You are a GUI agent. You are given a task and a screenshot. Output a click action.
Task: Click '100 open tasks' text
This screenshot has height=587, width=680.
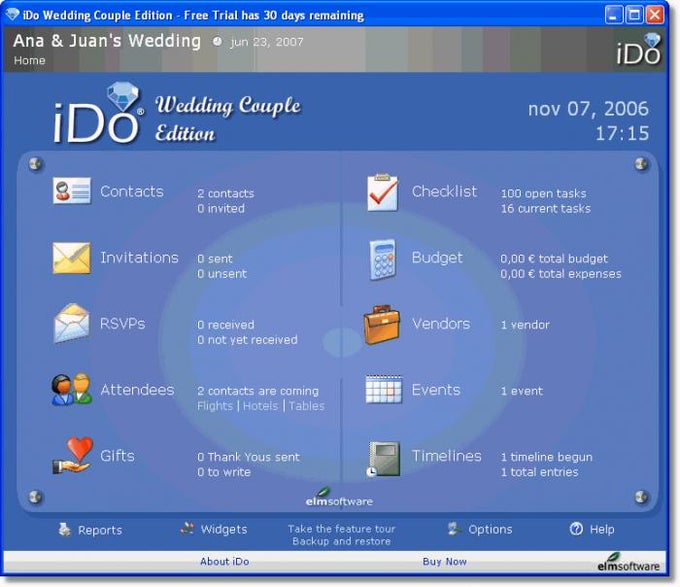click(543, 193)
